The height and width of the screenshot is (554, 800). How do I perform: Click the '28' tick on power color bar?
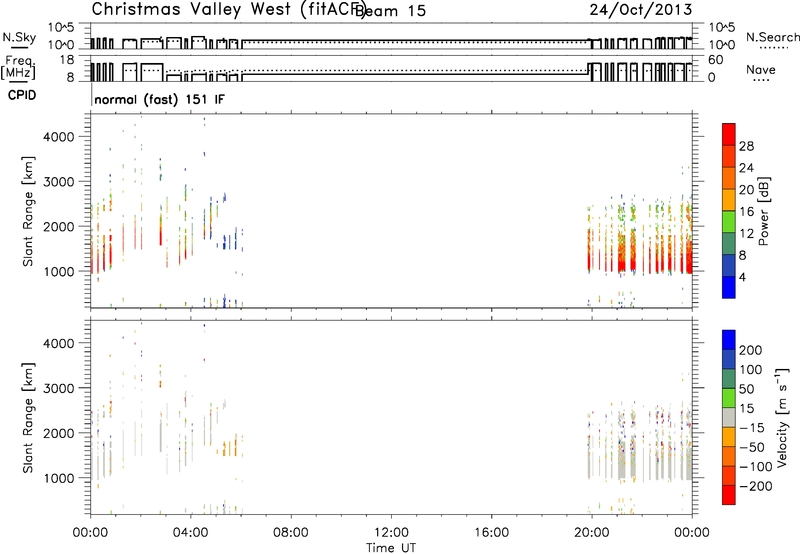coord(746,146)
